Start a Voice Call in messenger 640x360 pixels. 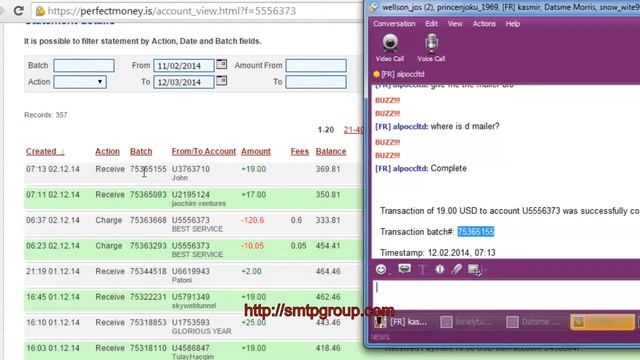[431, 48]
